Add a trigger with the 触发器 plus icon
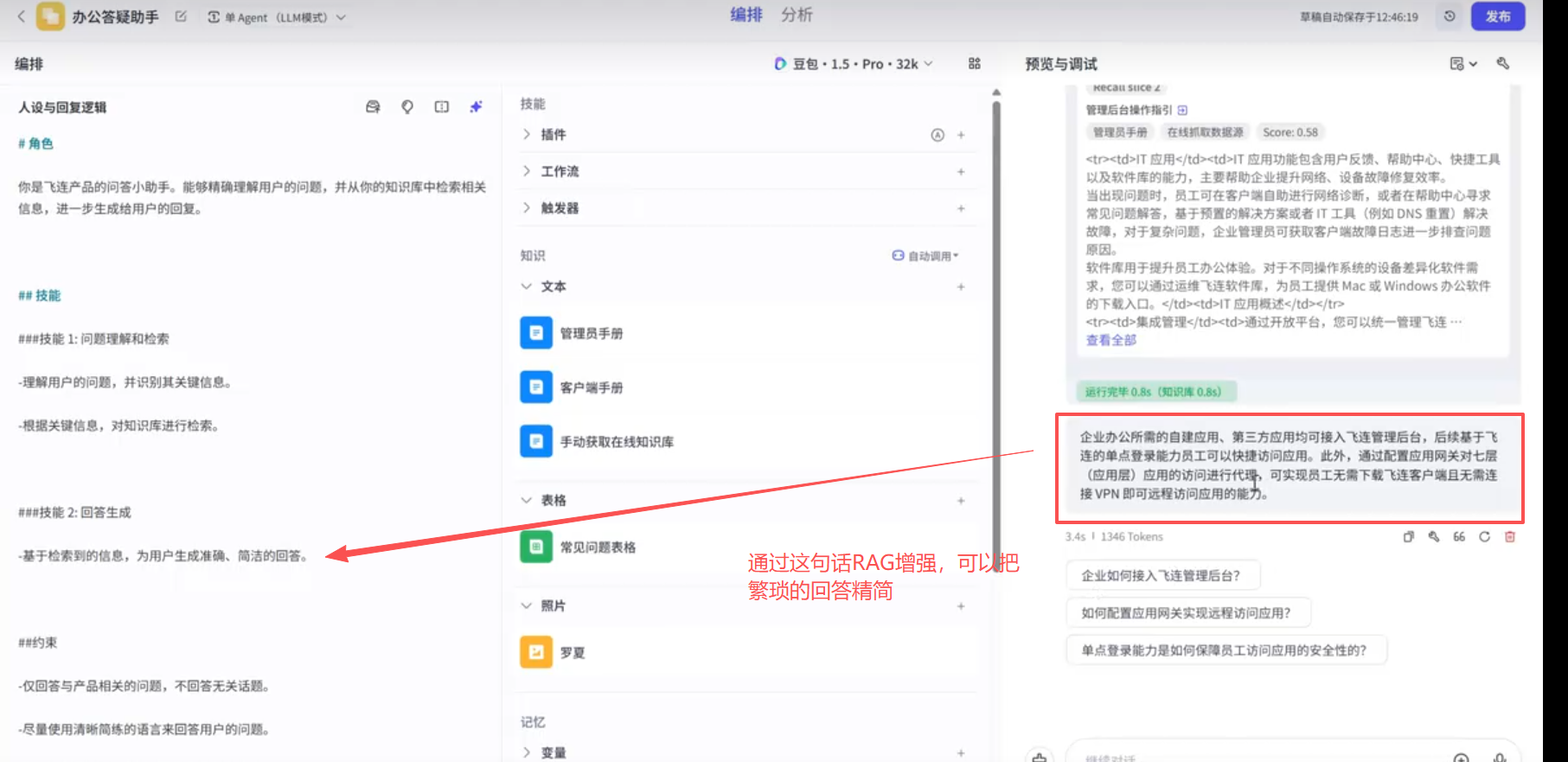The width and height of the screenshot is (1568, 762). [x=961, y=208]
